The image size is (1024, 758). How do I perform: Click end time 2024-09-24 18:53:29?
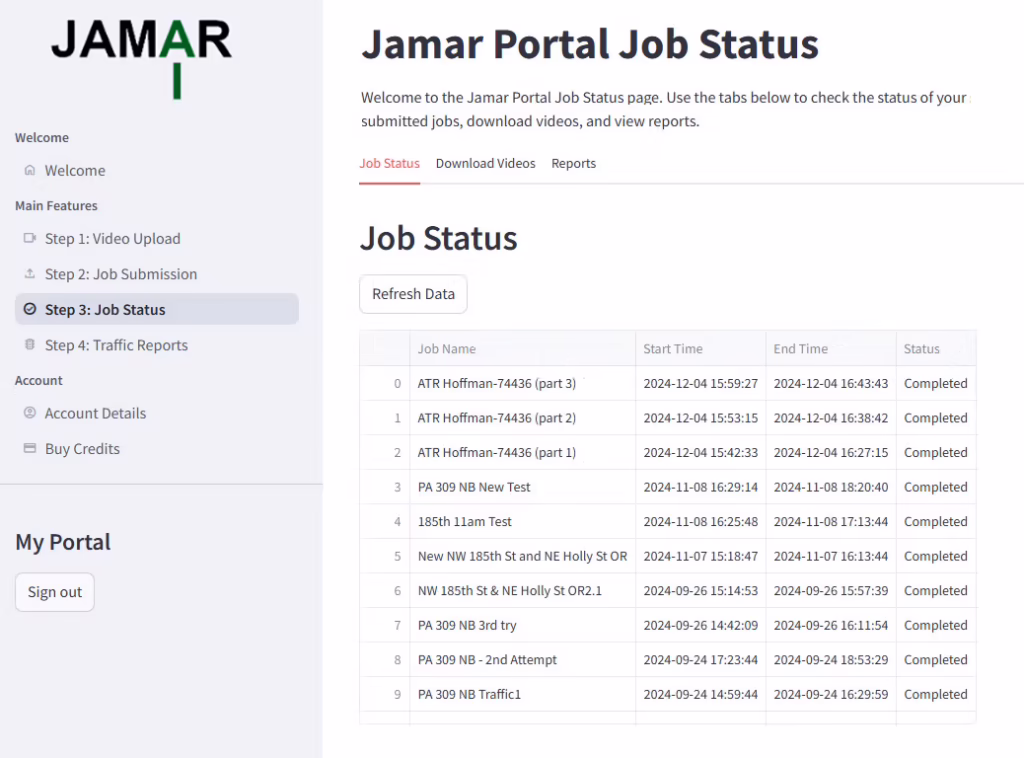pos(831,660)
